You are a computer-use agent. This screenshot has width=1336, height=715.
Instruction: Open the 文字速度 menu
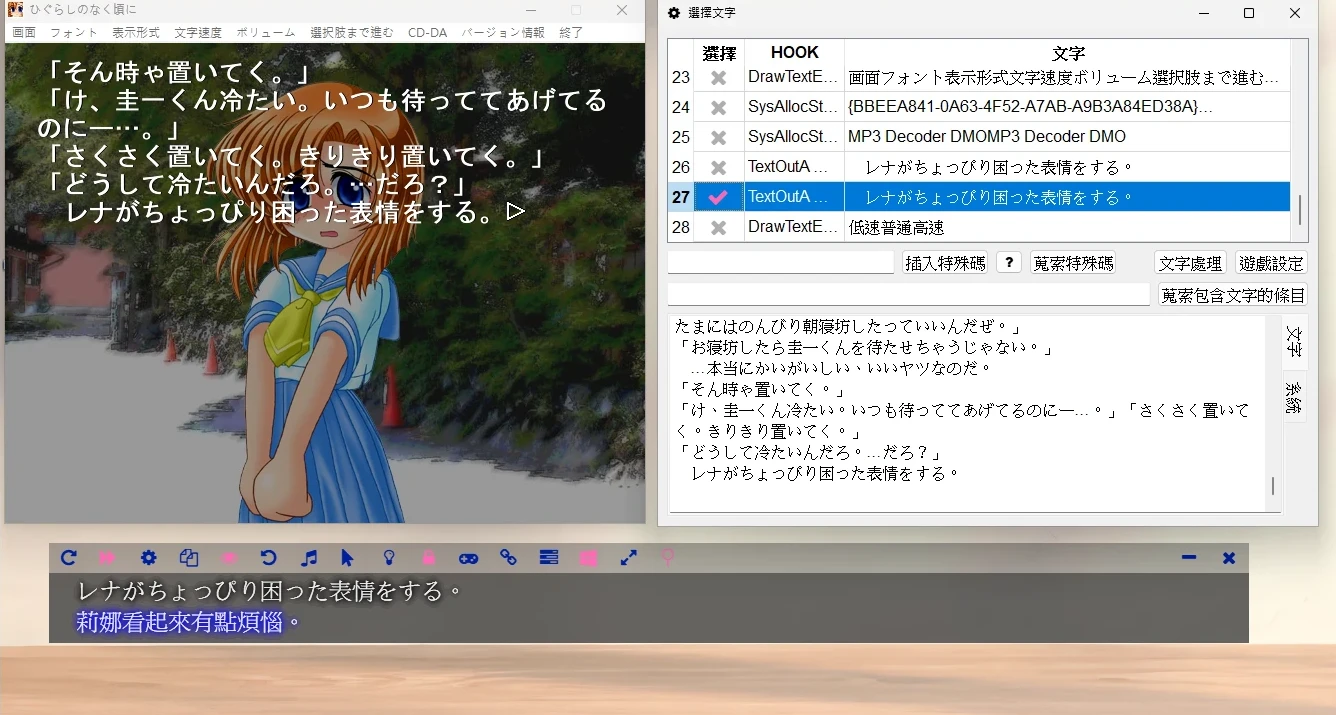point(198,32)
